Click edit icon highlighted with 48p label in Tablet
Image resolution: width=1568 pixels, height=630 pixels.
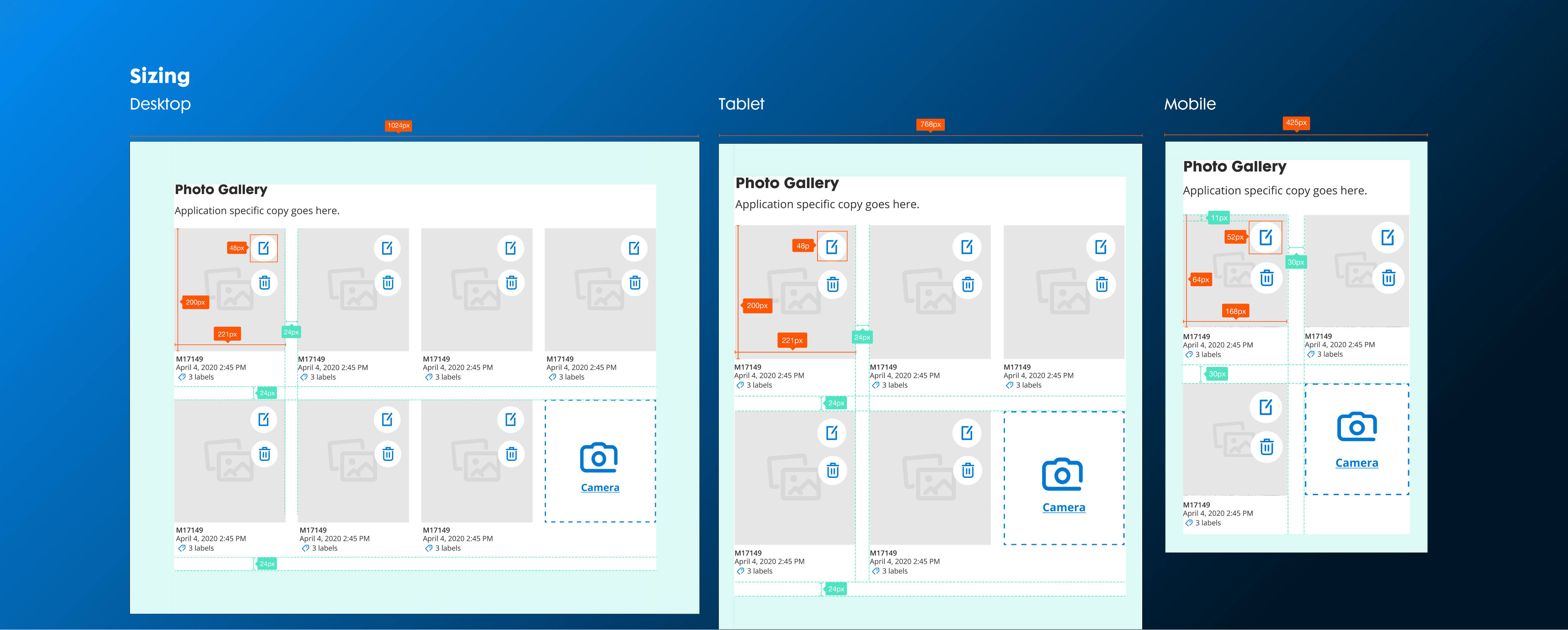coord(832,247)
